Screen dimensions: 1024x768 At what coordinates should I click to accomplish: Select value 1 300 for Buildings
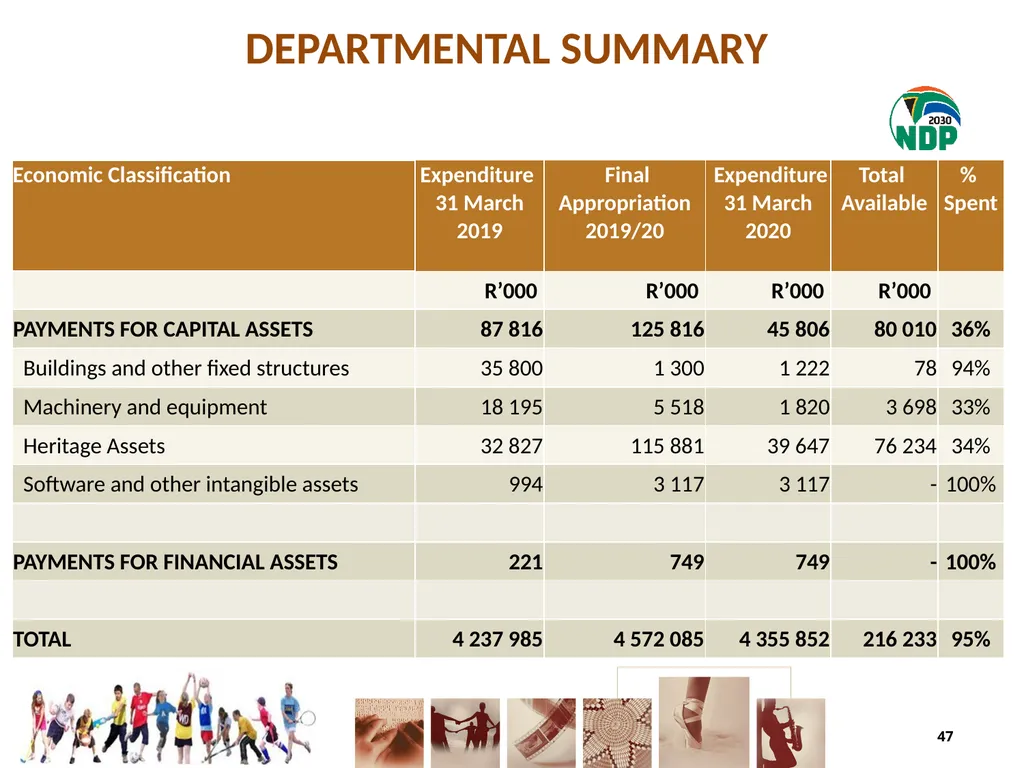tap(679, 368)
